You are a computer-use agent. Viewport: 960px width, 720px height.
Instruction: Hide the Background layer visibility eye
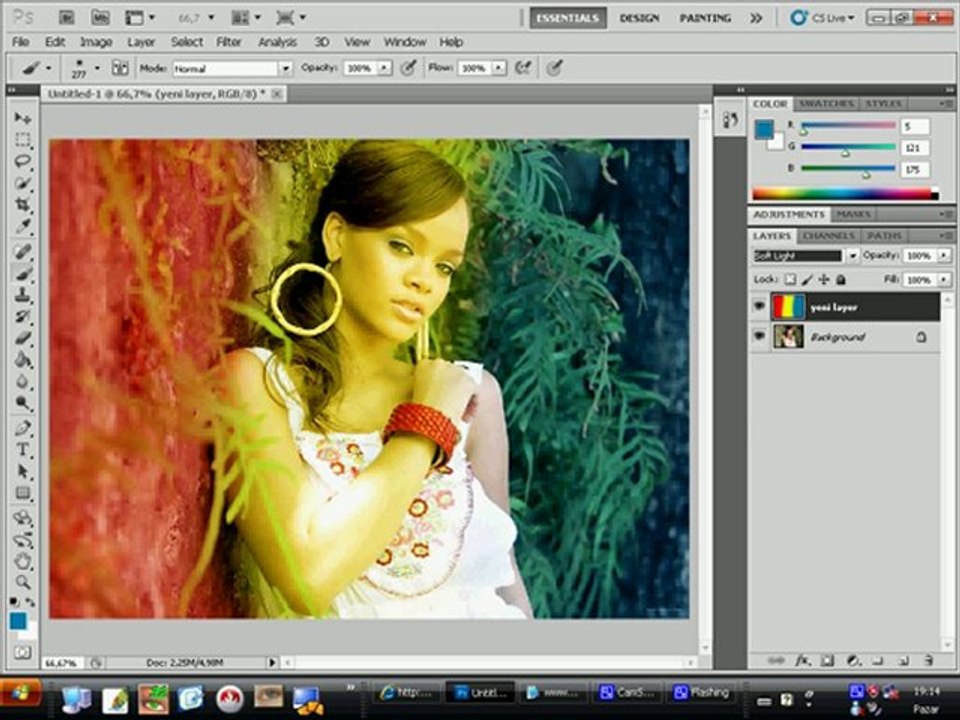tap(759, 336)
